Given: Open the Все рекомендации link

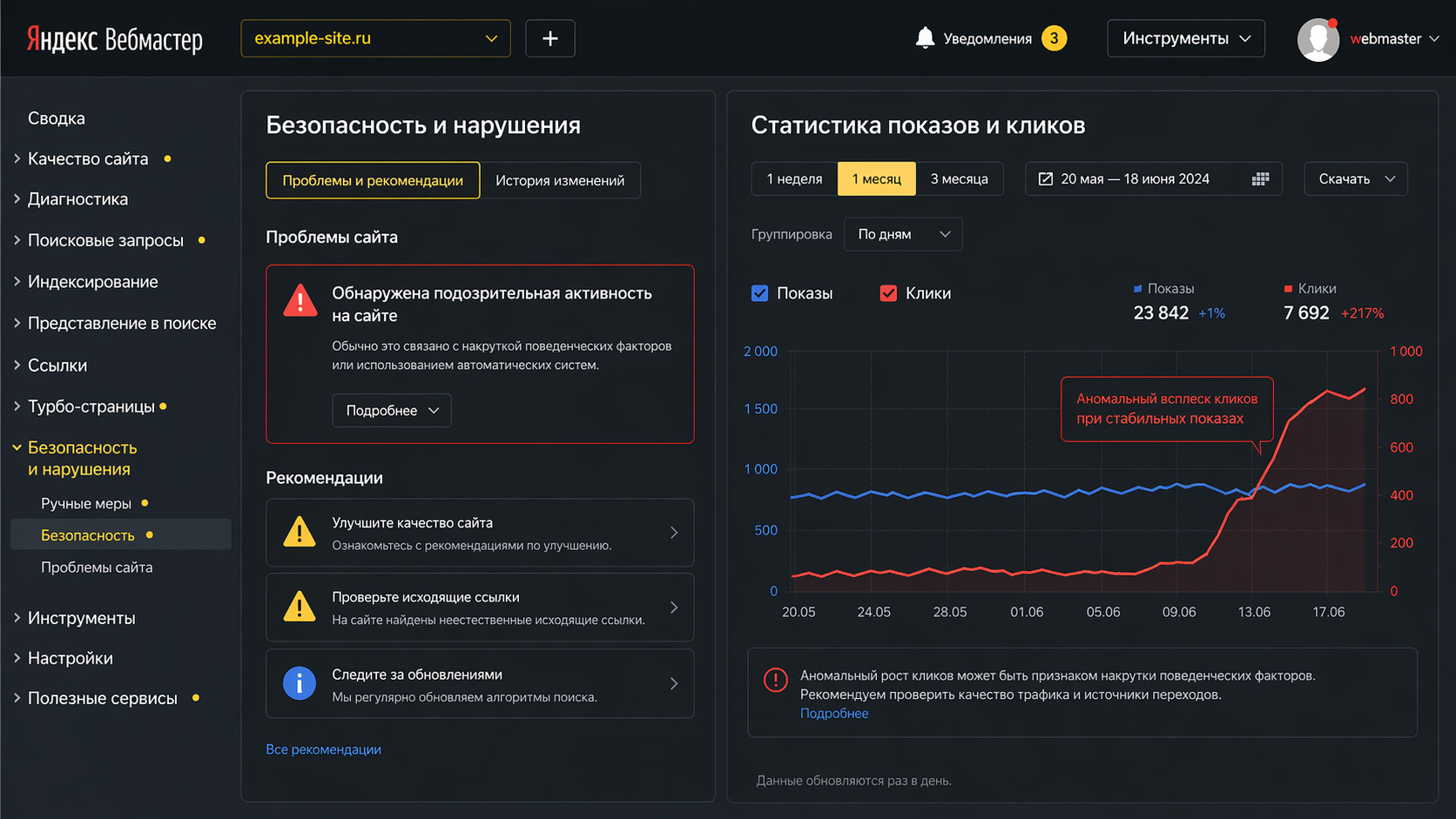Looking at the screenshot, I should pyautogui.click(x=323, y=749).
